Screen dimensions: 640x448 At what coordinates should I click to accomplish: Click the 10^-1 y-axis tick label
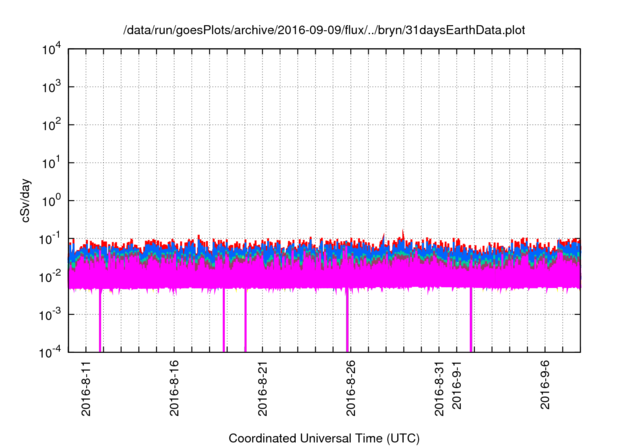50,239
